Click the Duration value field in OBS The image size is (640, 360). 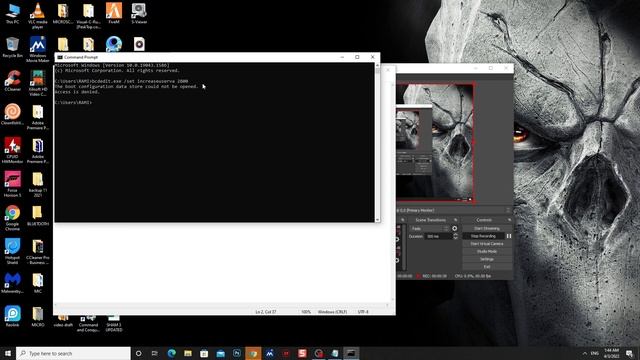click(438, 236)
